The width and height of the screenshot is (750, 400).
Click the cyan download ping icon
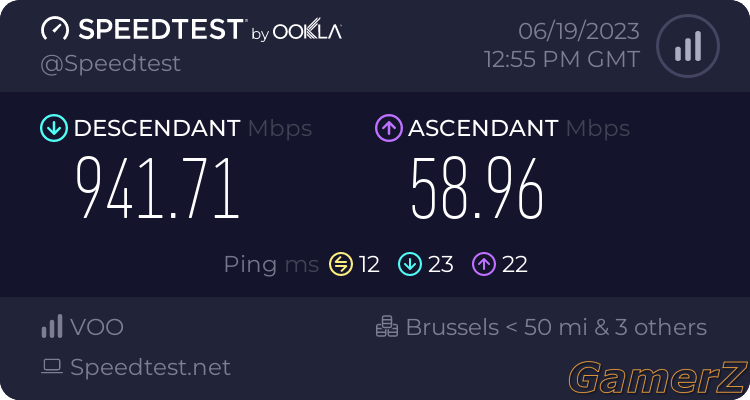point(410,264)
